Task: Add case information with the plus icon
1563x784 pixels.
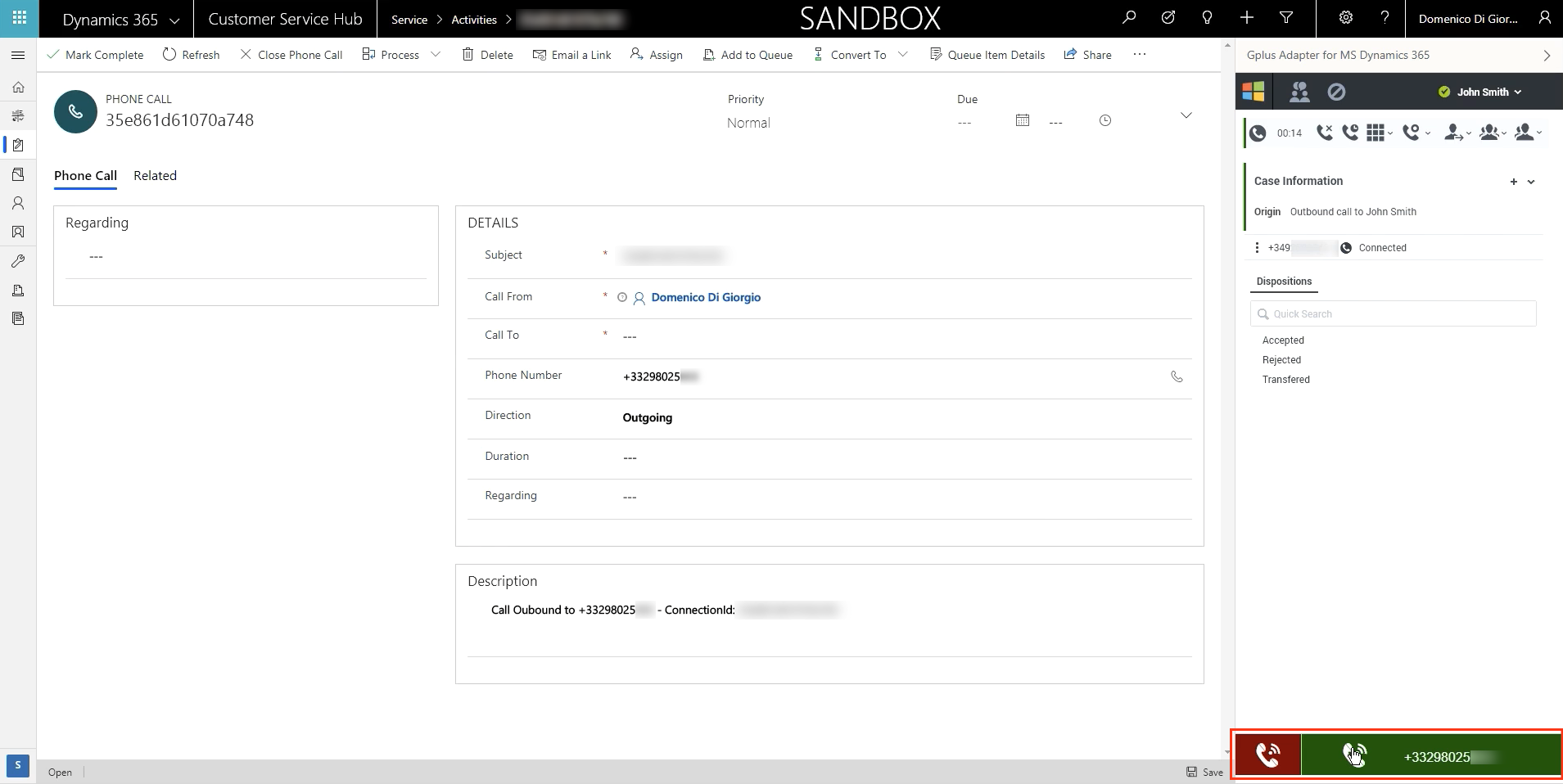Action: (x=1514, y=182)
